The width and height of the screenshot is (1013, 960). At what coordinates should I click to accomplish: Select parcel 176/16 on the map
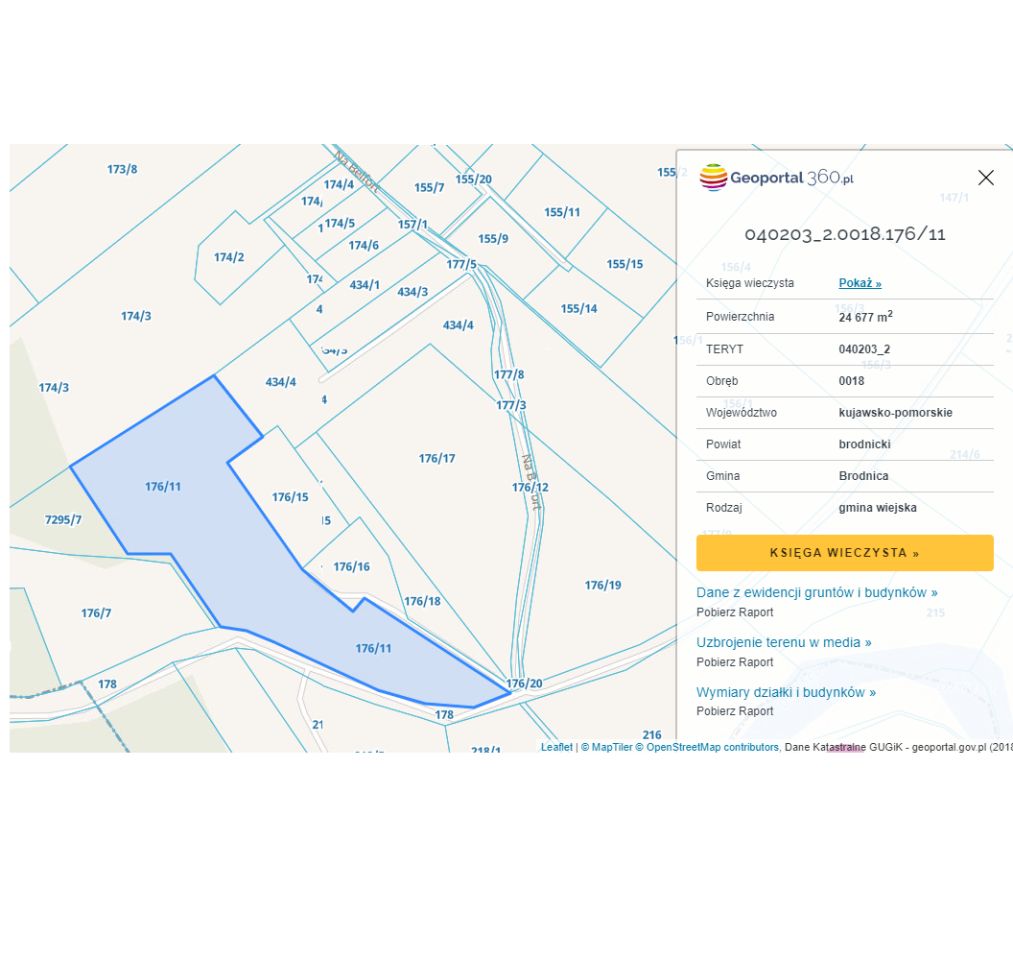pyautogui.click(x=351, y=567)
